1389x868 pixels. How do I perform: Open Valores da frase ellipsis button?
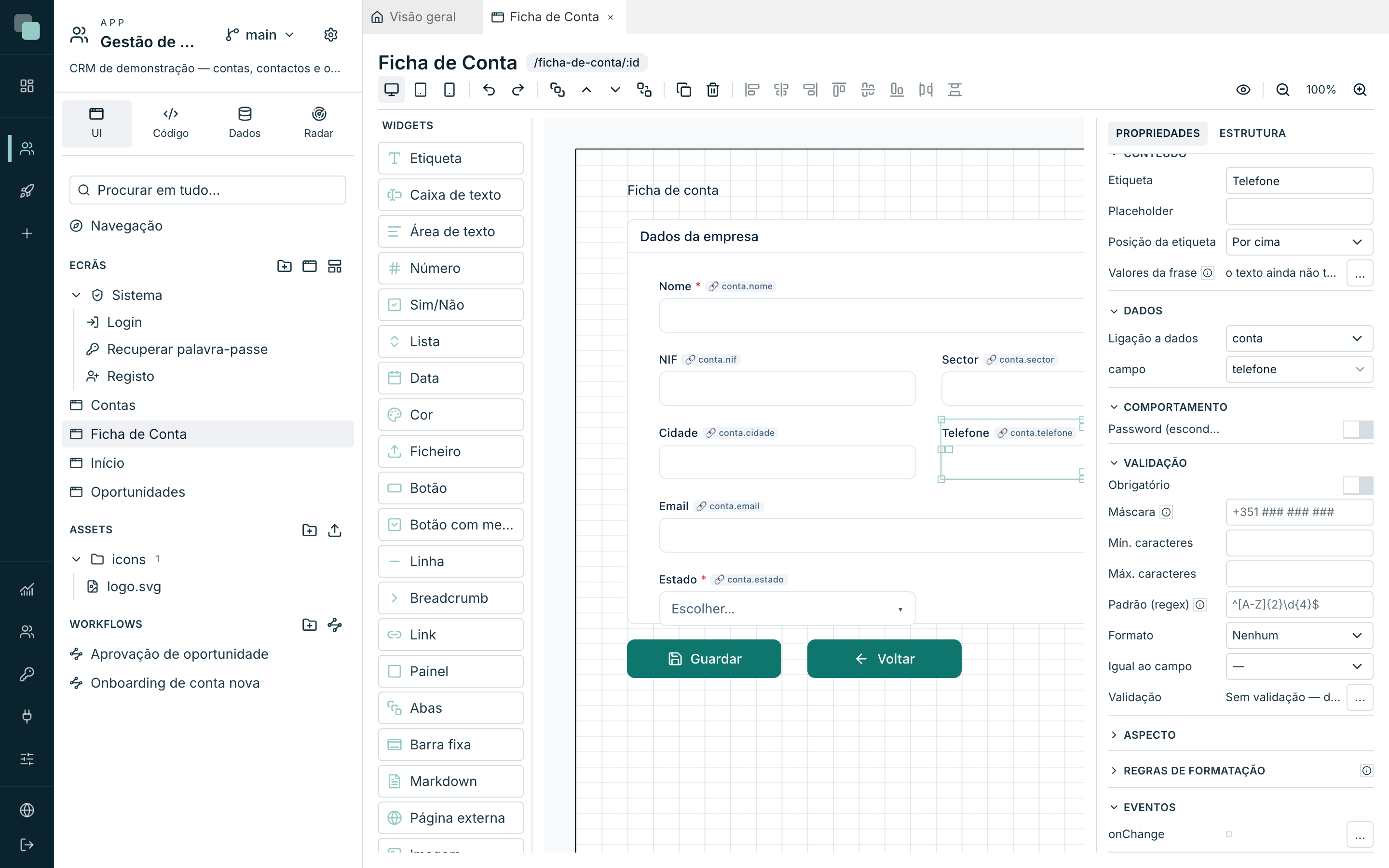(1360, 273)
